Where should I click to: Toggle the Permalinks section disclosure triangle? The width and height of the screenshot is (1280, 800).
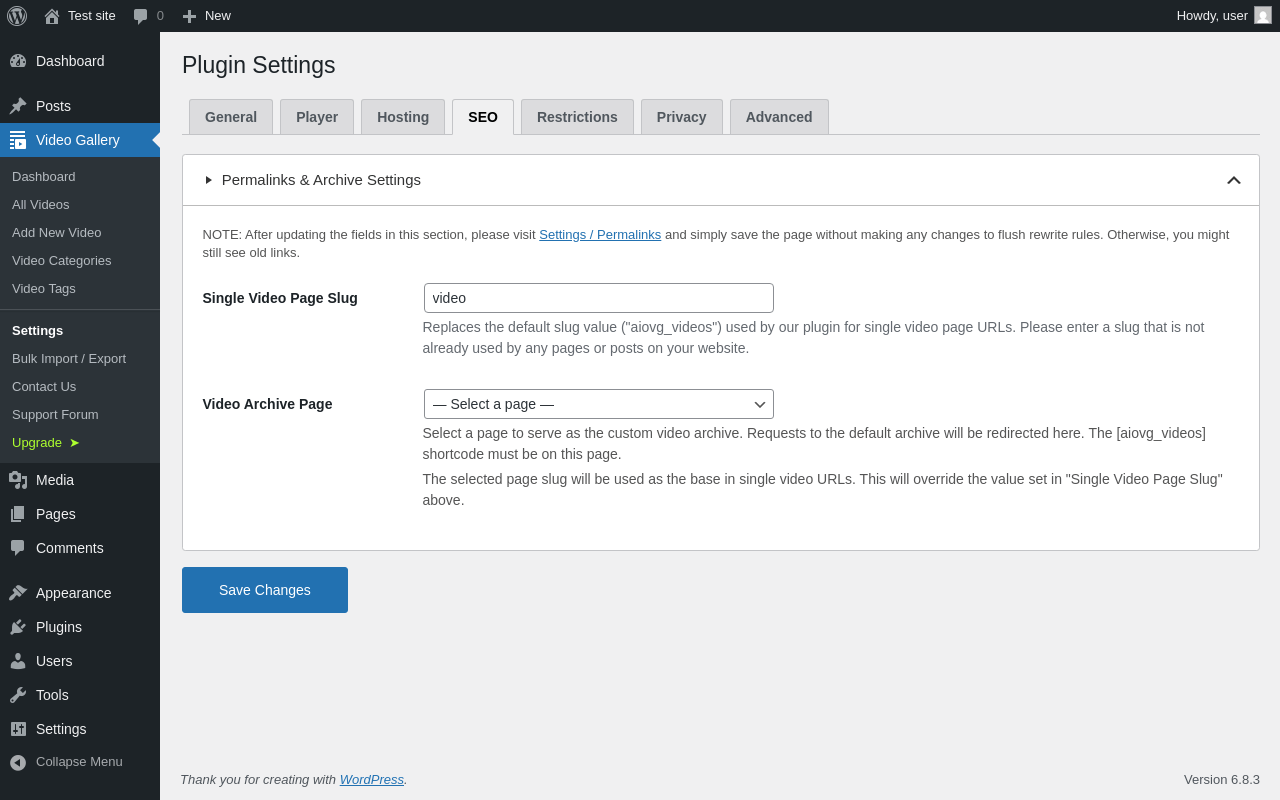point(209,180)
